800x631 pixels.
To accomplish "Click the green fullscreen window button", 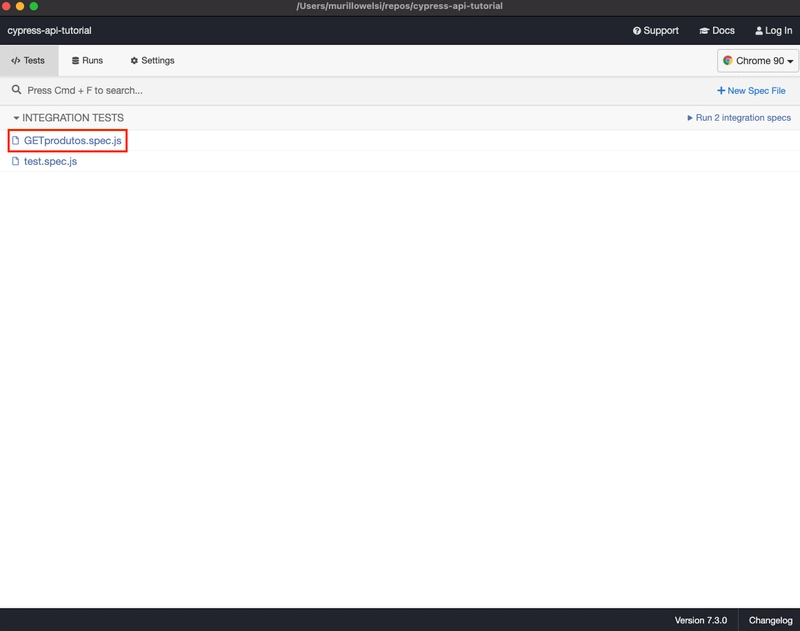I will (34, 6).
